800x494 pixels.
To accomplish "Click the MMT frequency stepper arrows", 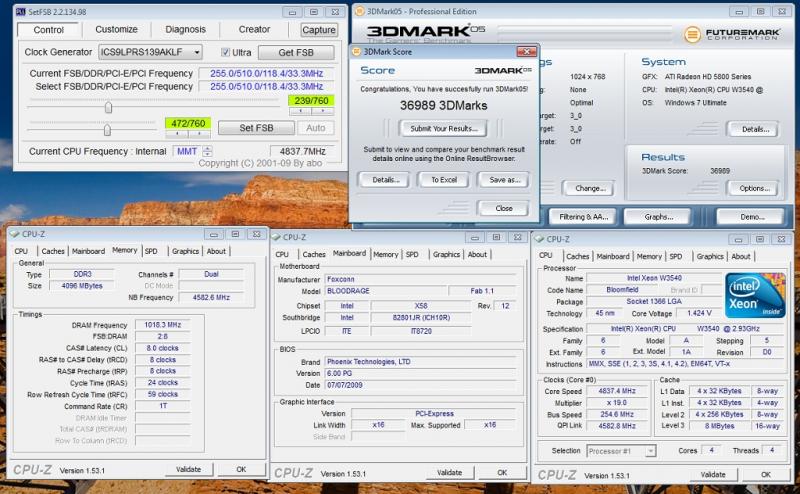I will pyautogui.click(x=207, y=152).
